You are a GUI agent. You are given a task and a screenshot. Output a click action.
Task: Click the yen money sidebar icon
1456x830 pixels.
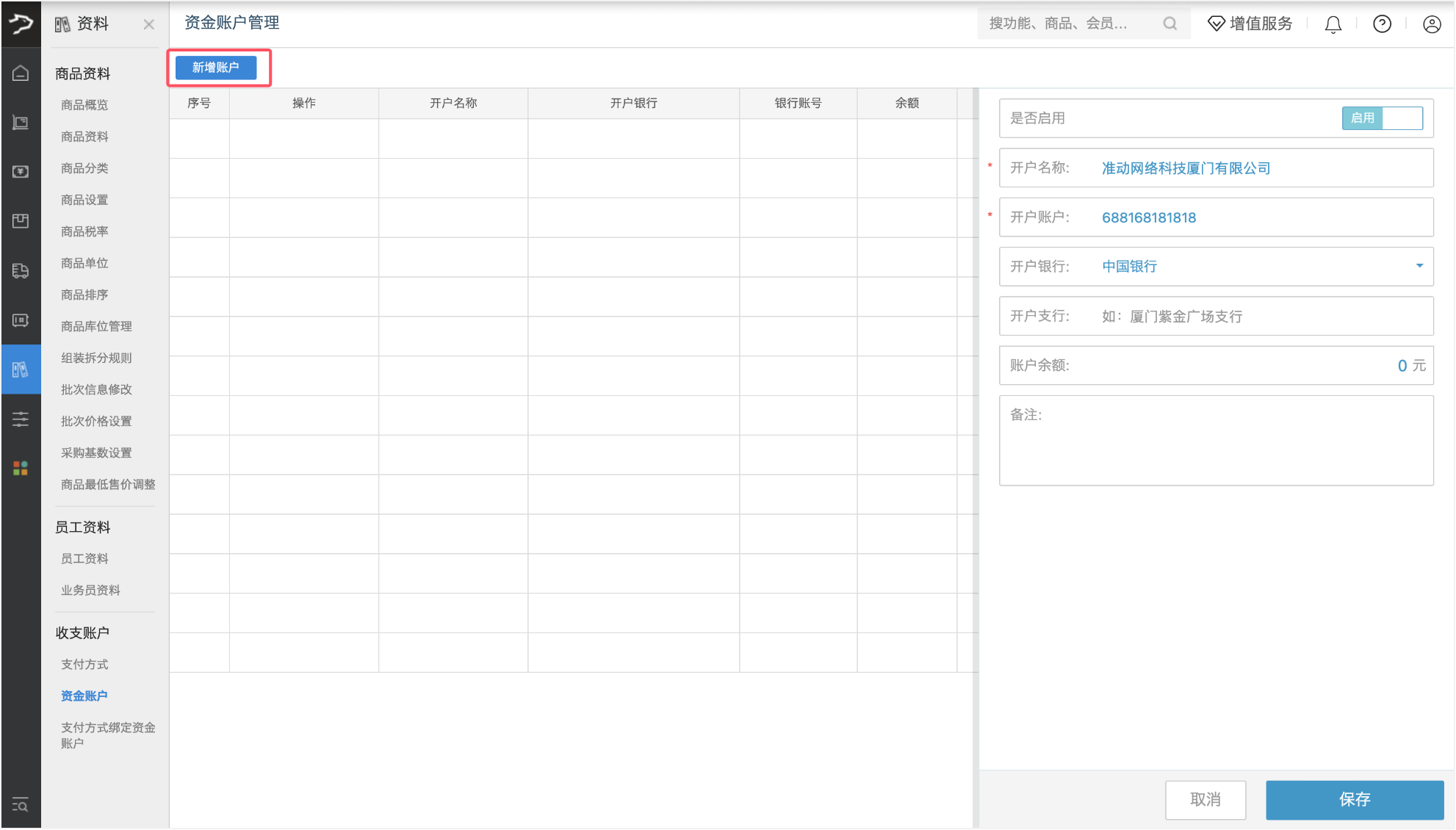[x=21, y=171]
